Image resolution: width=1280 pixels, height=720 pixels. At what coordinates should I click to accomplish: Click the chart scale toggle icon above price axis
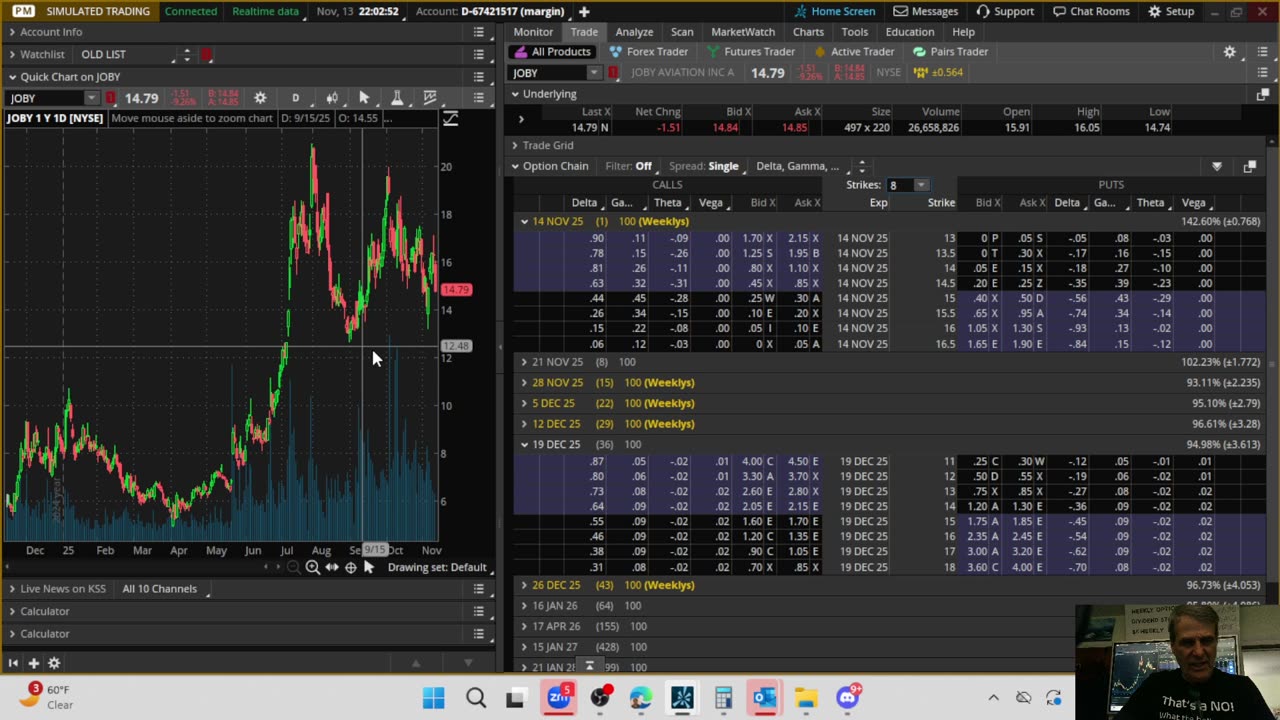(451, 119)
